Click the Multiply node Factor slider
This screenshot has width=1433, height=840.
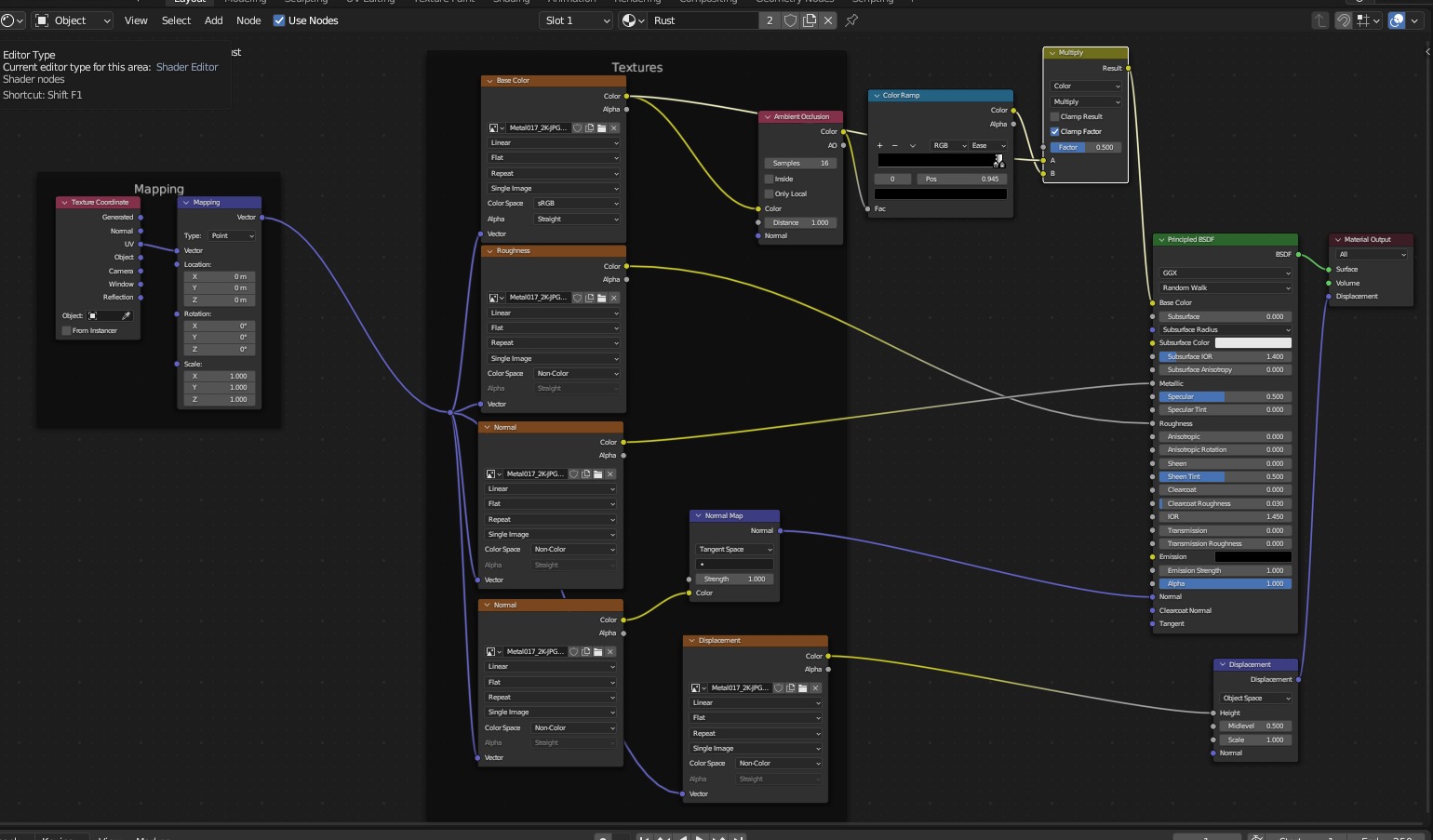click(1085, 147)
